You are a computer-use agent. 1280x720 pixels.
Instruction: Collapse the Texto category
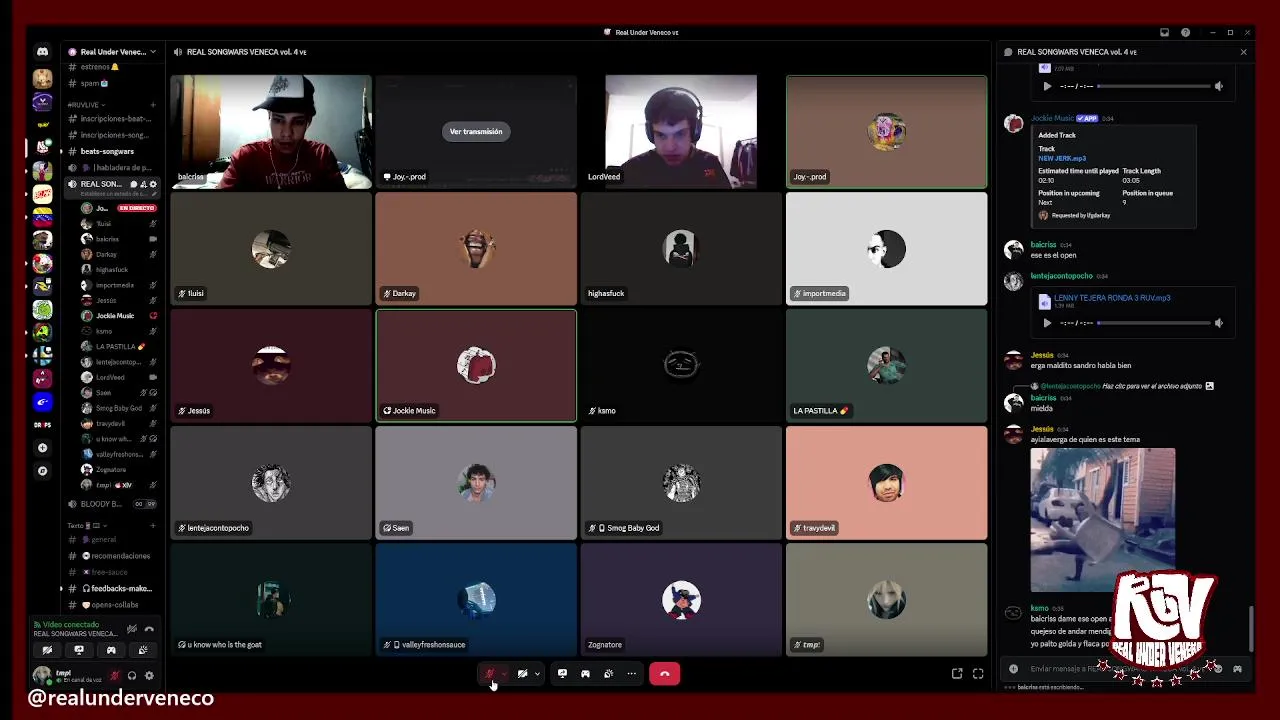pos(86,526)
